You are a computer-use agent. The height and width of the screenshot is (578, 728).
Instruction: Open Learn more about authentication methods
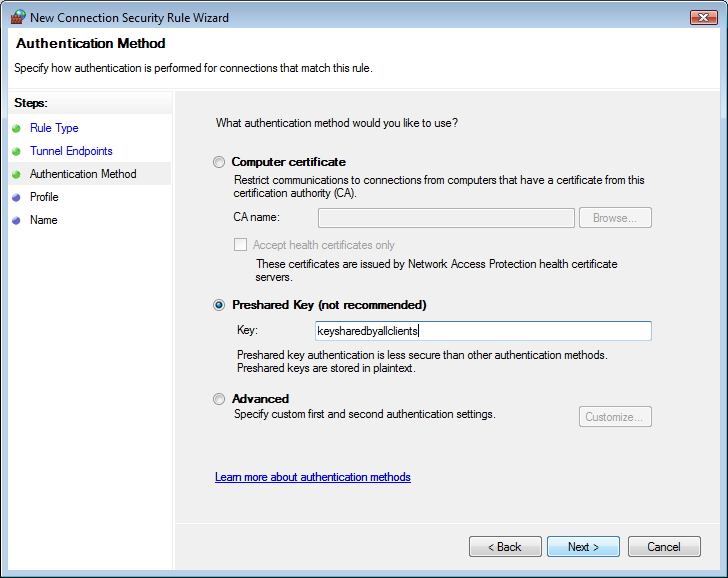312,477
